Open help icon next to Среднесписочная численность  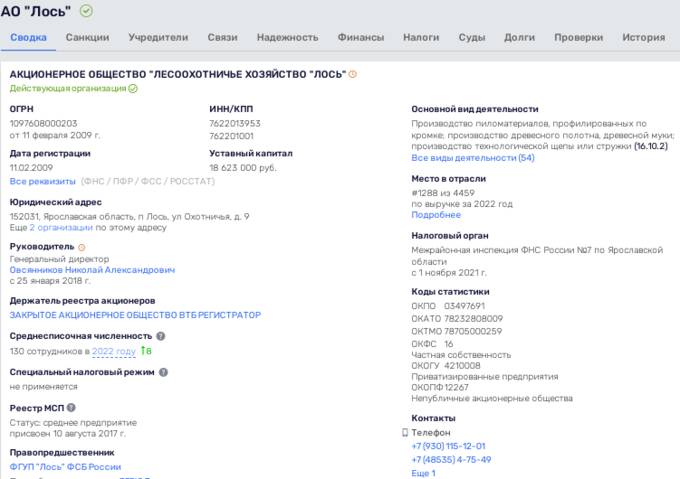(160, 336)
